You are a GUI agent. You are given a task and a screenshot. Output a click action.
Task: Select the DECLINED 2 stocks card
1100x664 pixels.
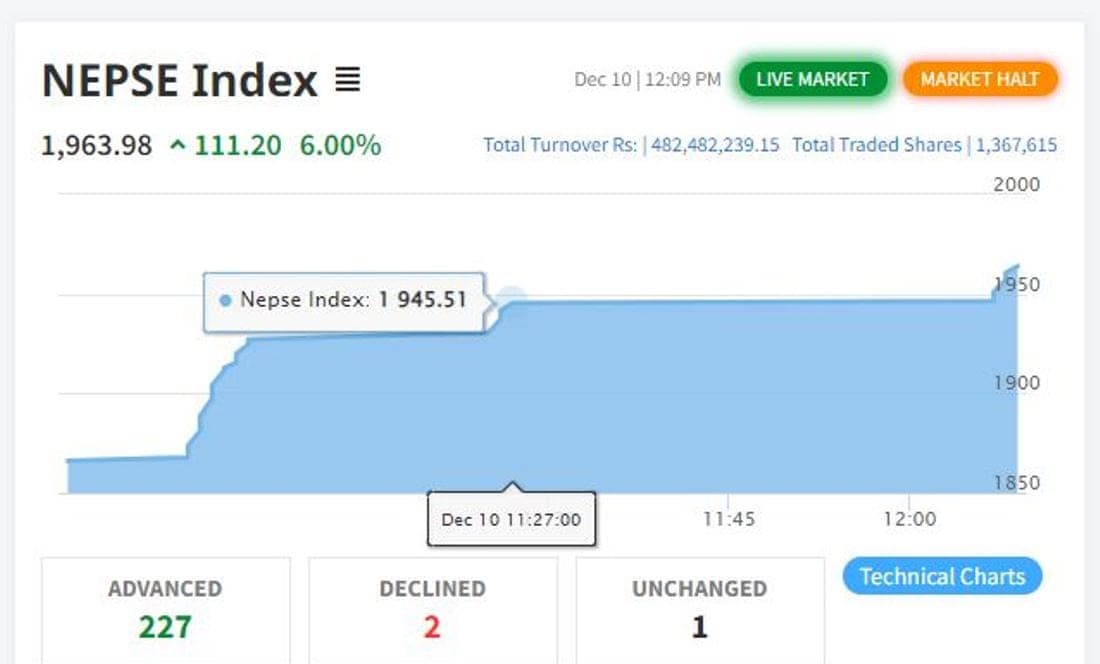tap(433, 610)
